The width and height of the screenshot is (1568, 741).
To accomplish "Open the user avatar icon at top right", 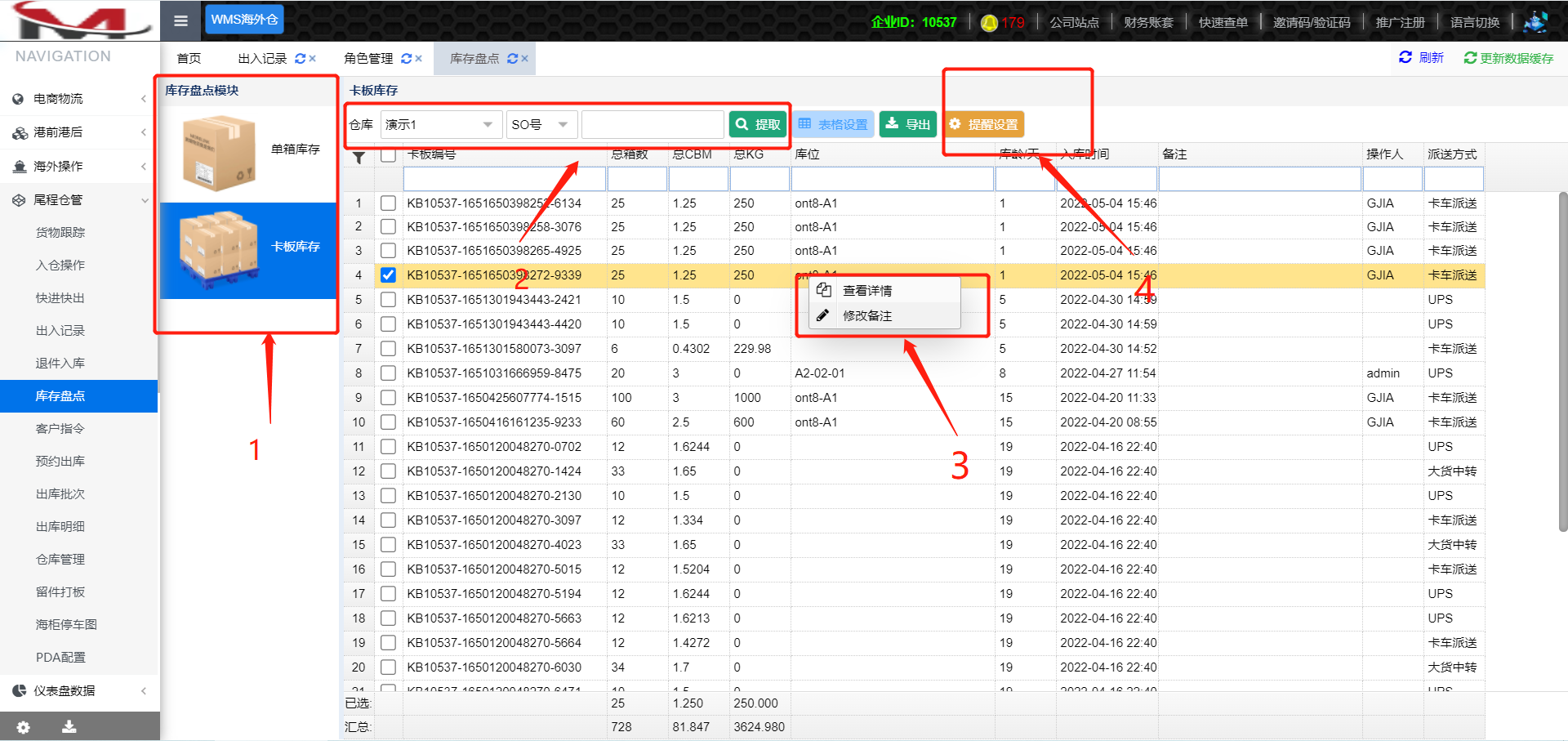I will [1535, 22].
